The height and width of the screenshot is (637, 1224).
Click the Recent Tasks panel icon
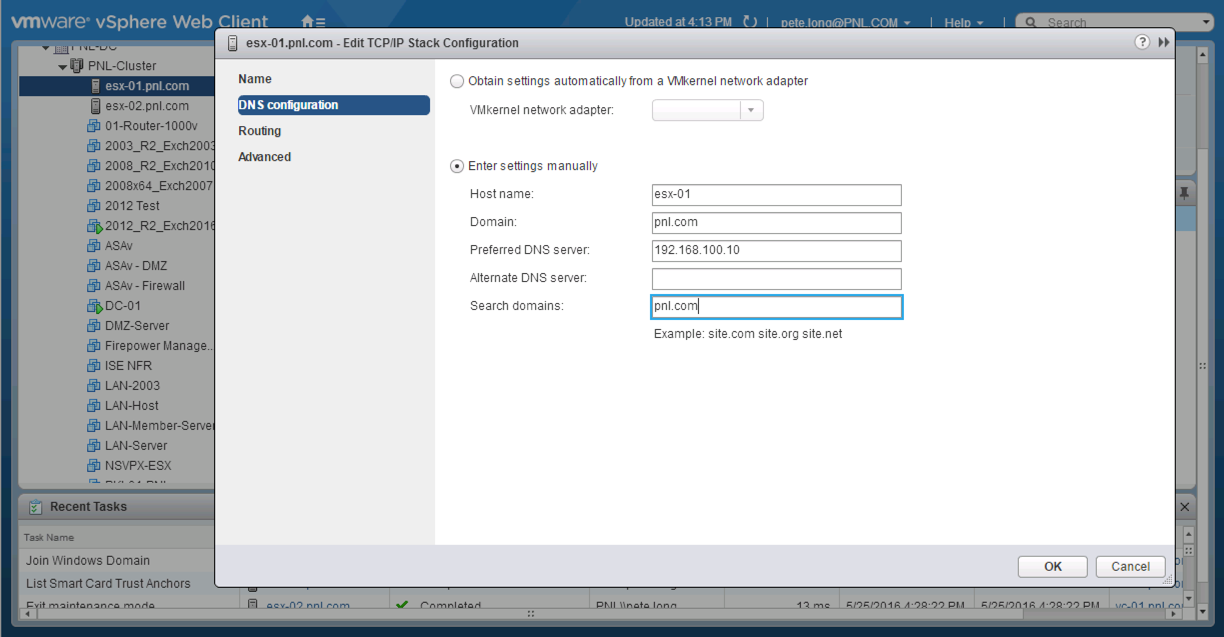pos(36,507)
